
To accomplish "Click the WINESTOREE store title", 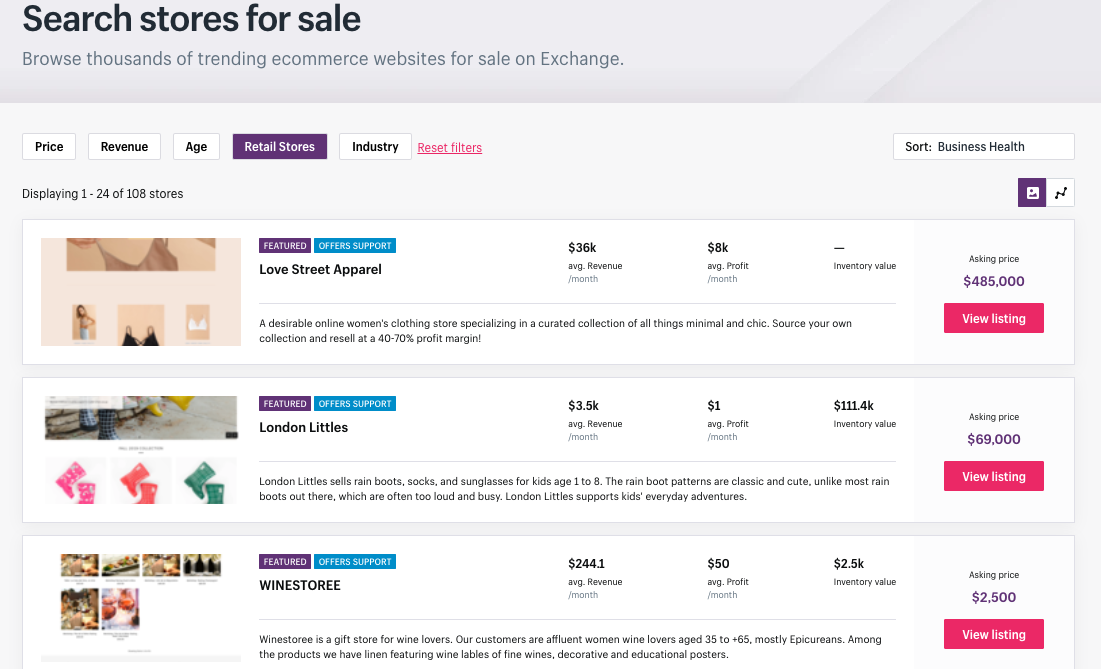I will coord(300,585).
